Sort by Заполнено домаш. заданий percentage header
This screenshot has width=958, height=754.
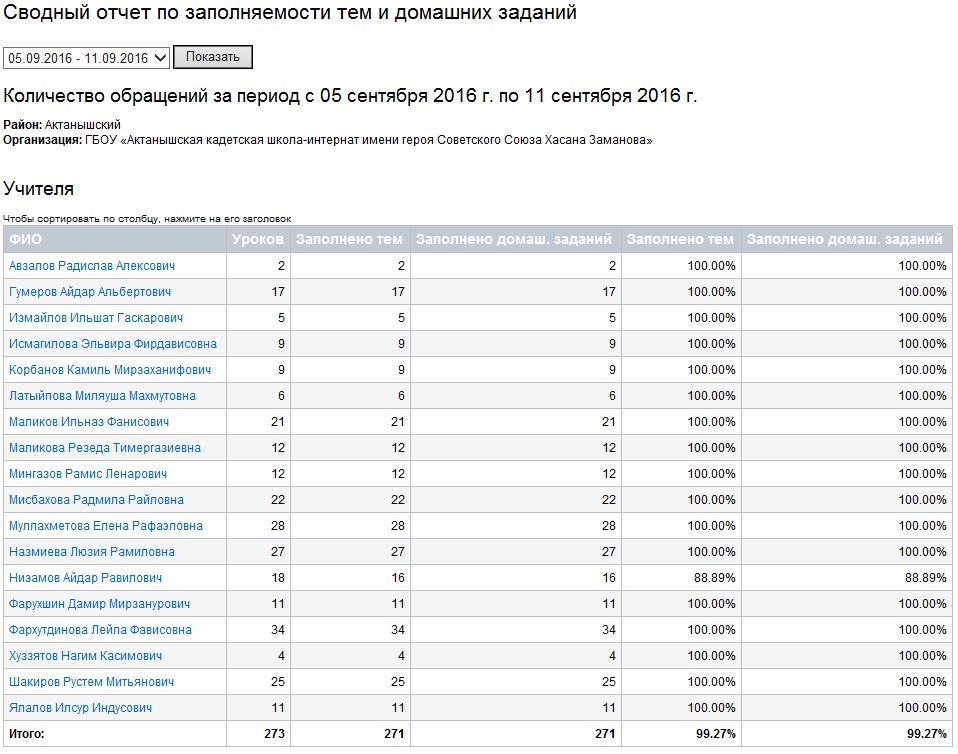845,239
